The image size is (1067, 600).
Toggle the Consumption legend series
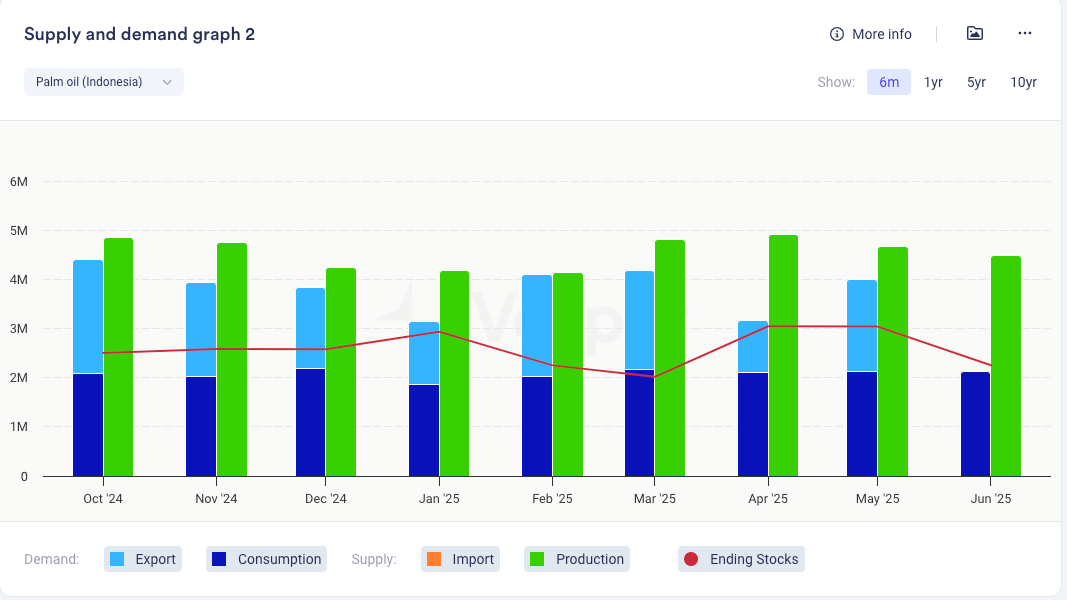267,559
